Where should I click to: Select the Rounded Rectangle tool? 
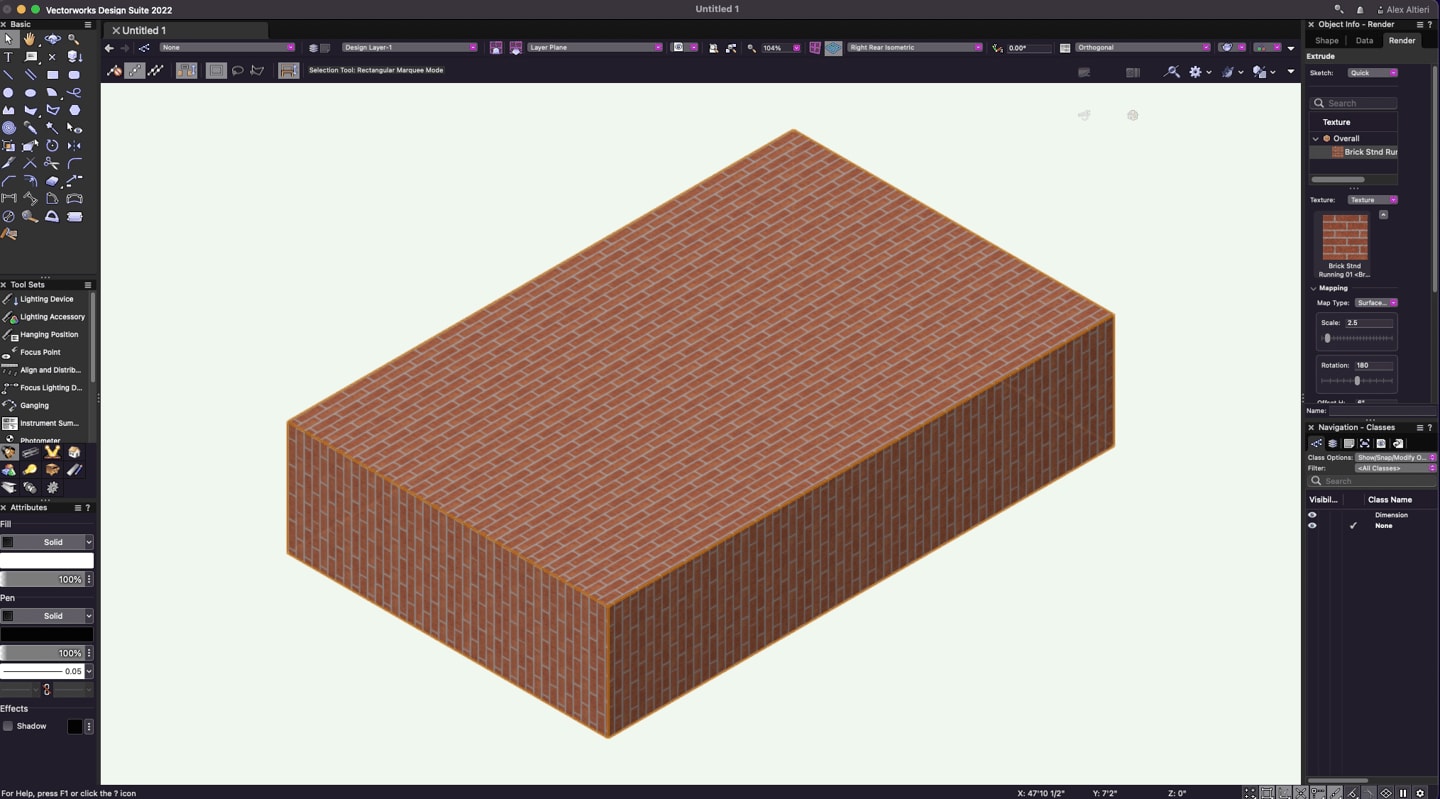click(74, 75)
